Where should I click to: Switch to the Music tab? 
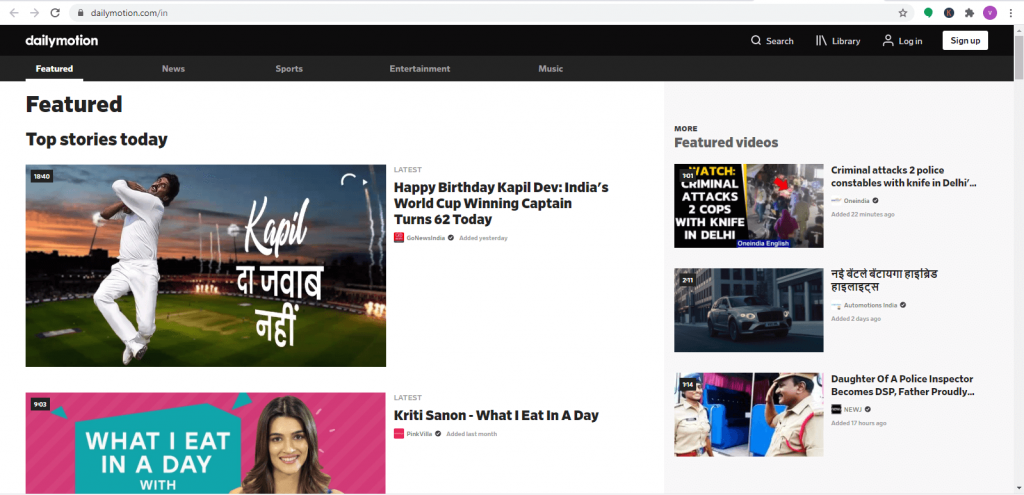[x=551, y=69]
